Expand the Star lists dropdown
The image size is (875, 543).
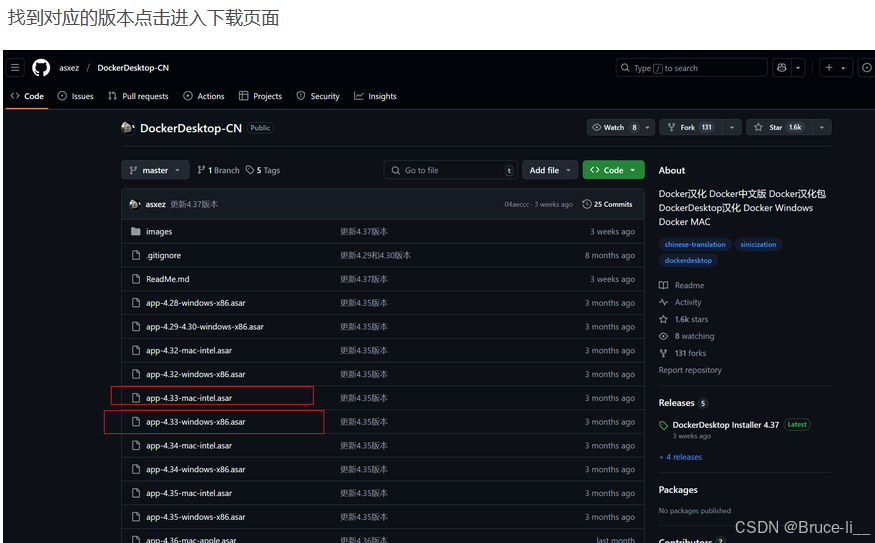(821, 127)
